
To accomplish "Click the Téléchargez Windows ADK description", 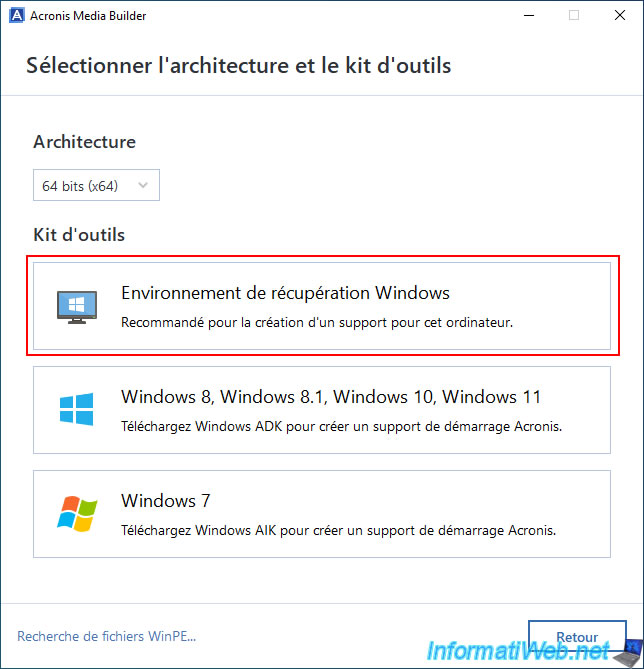I will pos(341,426).
